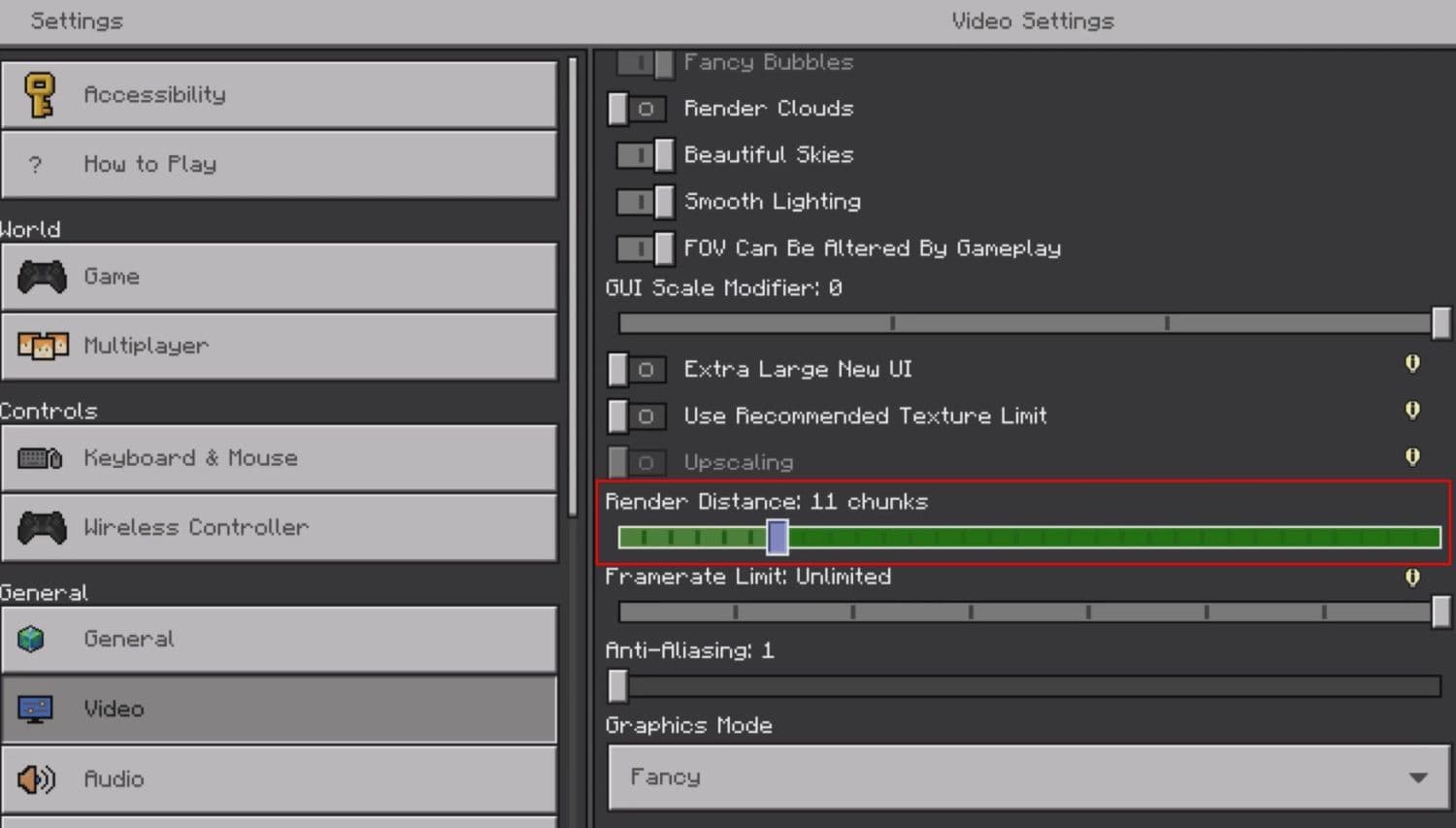The height and width of the screenshot is (828, 1456).
Task: Click the GUI Scale Modifier slider handle
Action: 1441,322
